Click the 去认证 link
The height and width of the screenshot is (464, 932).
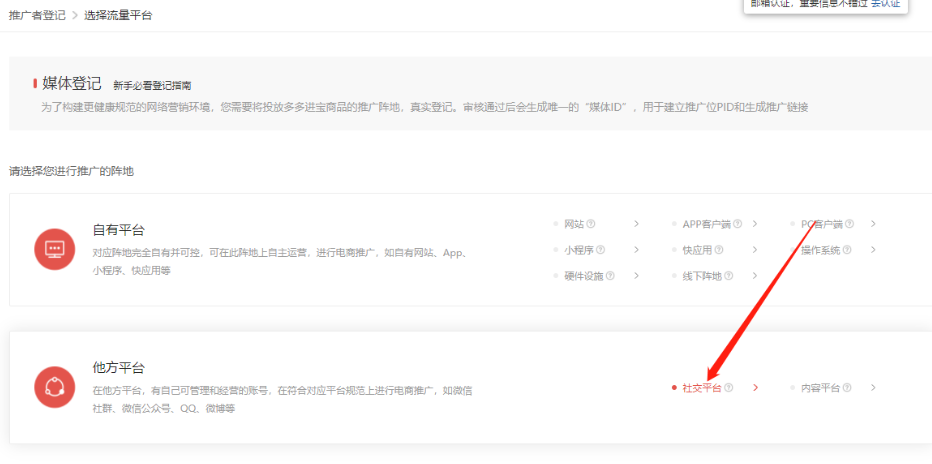[x=886, y=4]
